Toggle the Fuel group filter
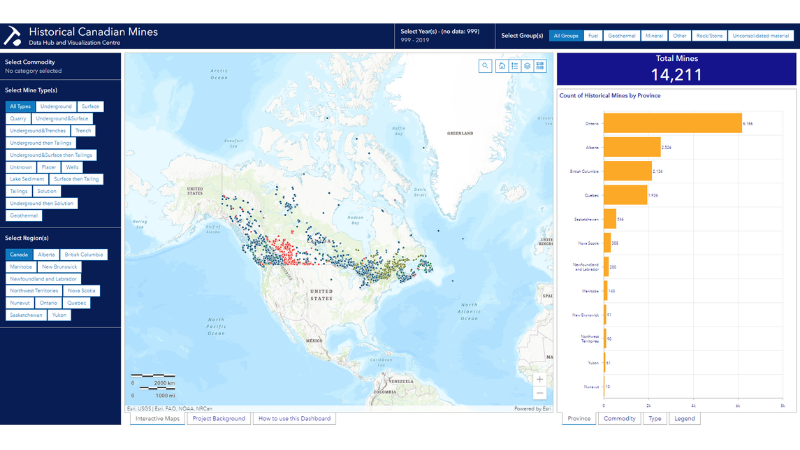800x450 pixels. [x=593, y=36]
